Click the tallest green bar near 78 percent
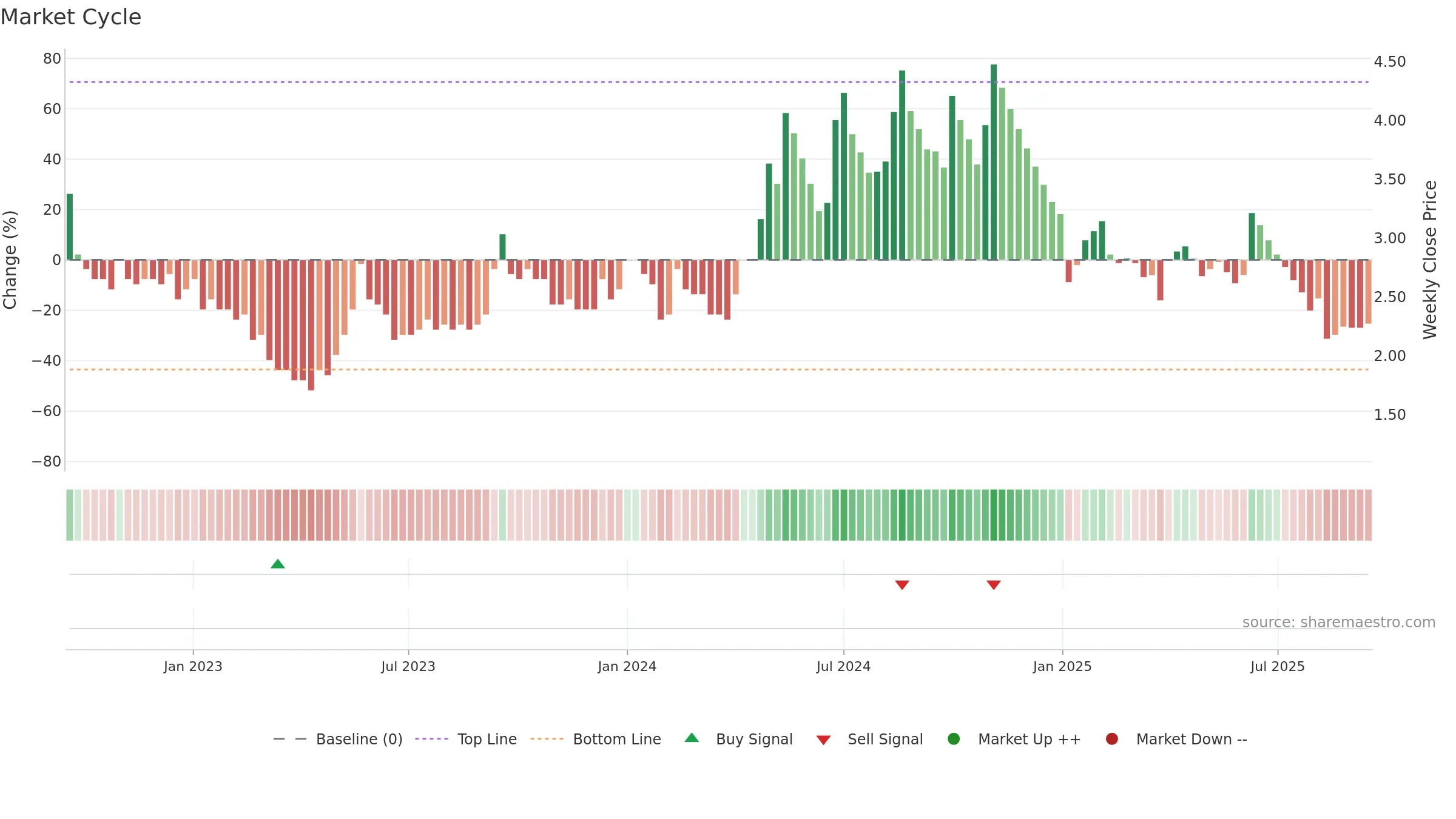1456x819 pixels. click(994, 162)
